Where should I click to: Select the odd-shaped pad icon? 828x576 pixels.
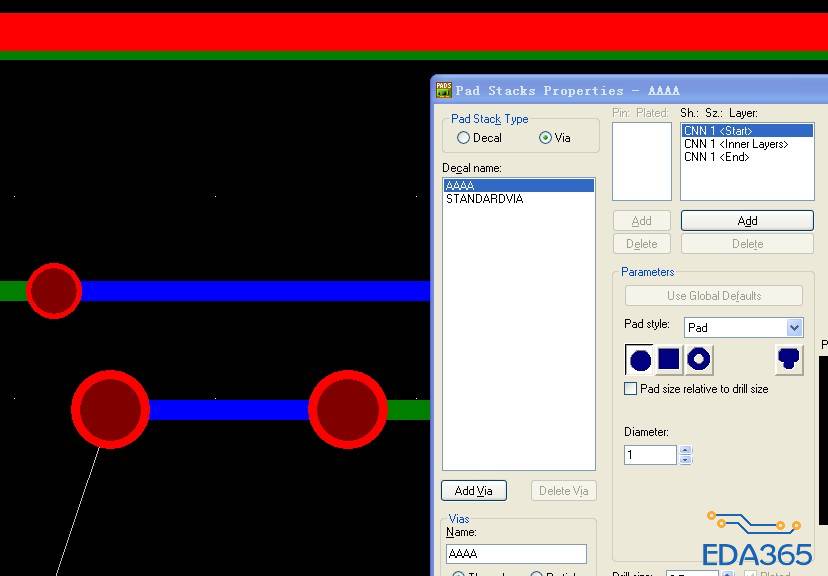789,360
